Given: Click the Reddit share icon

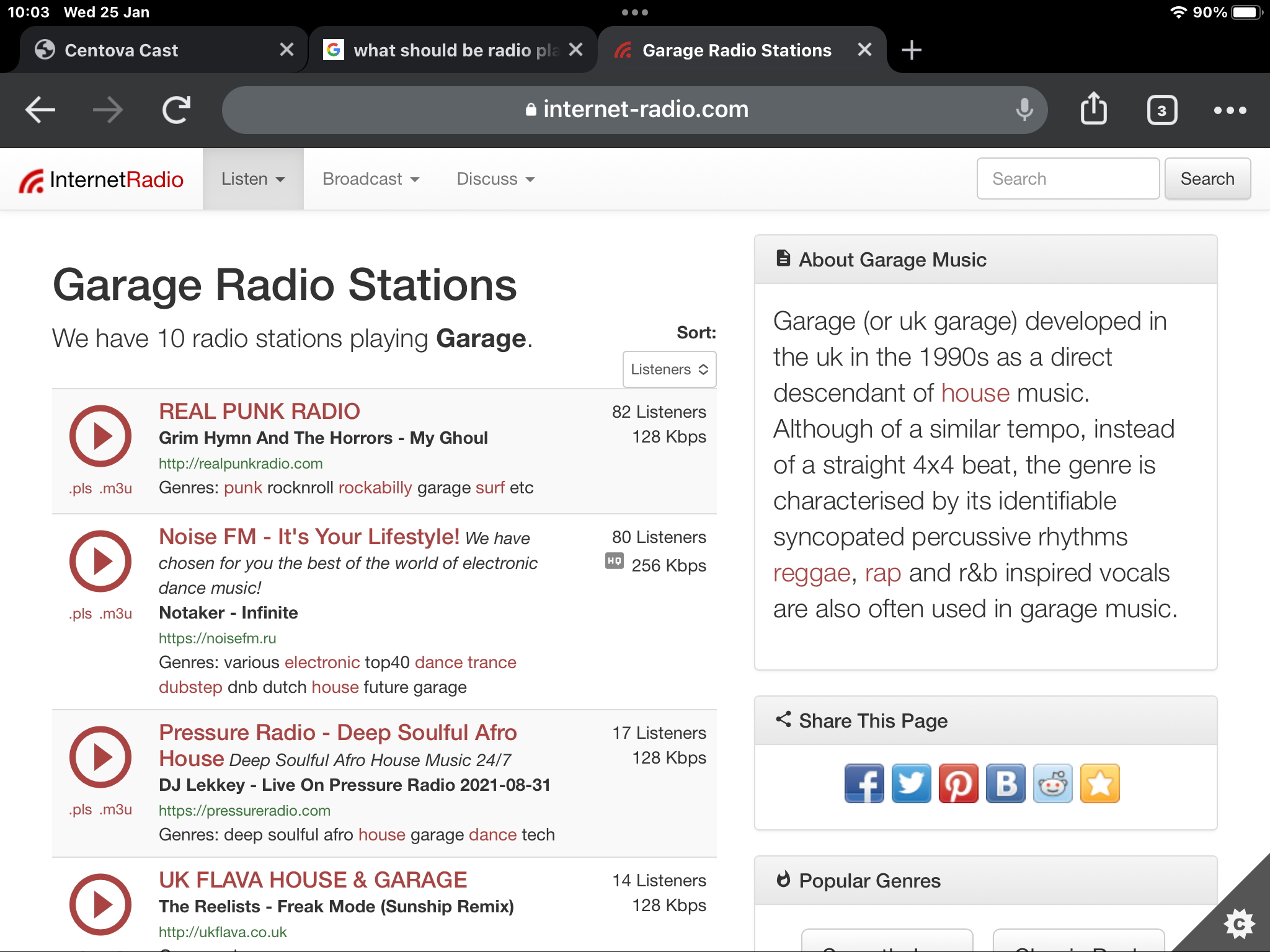Looking at the screenshot, I should (x=1052, y=783).
